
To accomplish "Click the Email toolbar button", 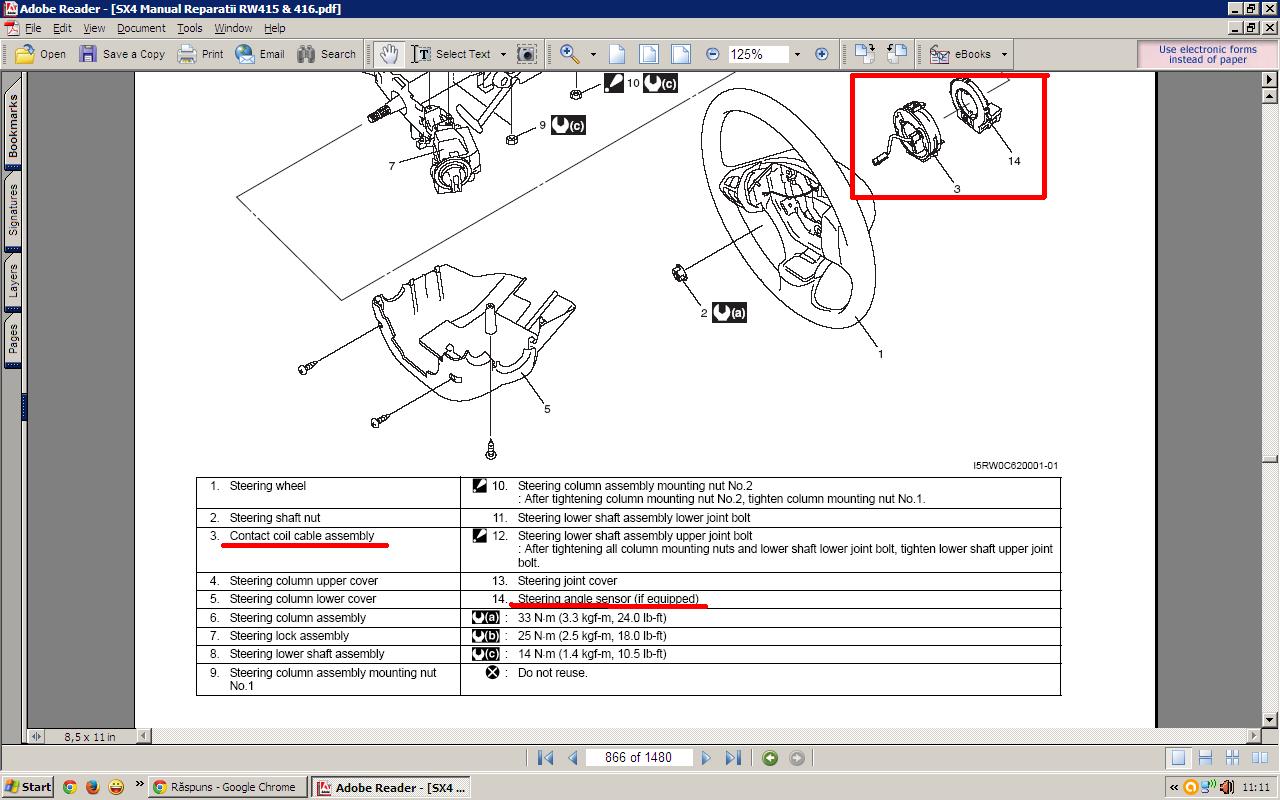I will 260,54.
